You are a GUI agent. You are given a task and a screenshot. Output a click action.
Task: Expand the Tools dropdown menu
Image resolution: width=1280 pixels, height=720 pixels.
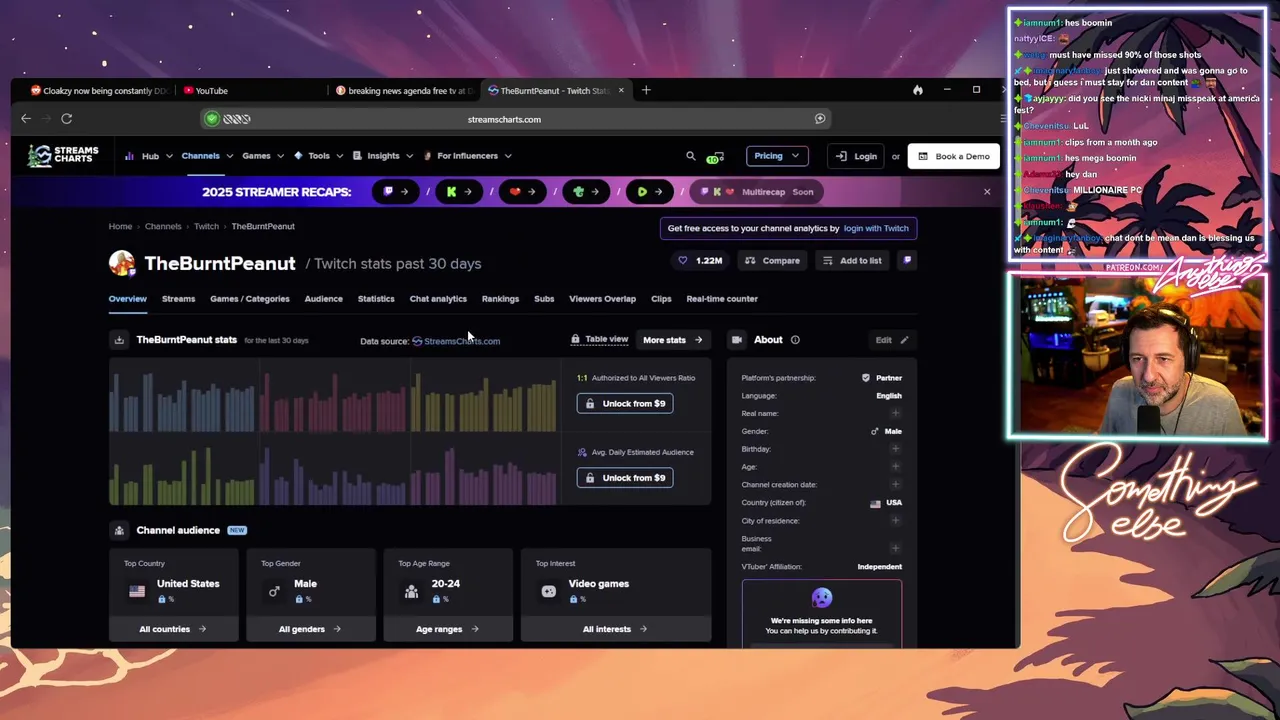pos(318,156)
